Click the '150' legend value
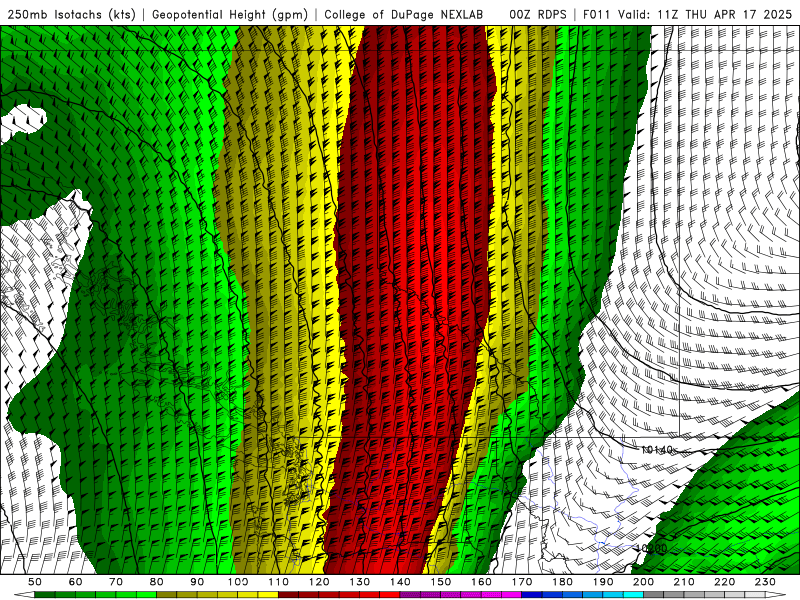Screen dimensions: 800x600 point(441,582)
